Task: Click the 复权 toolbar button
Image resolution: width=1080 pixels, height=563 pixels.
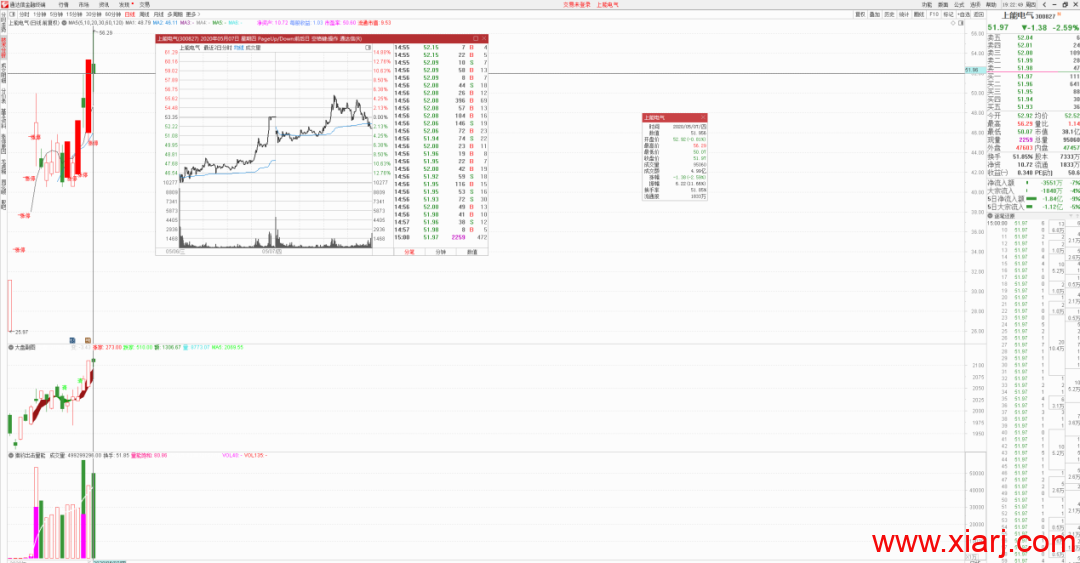Action: (x=860, y=14)
